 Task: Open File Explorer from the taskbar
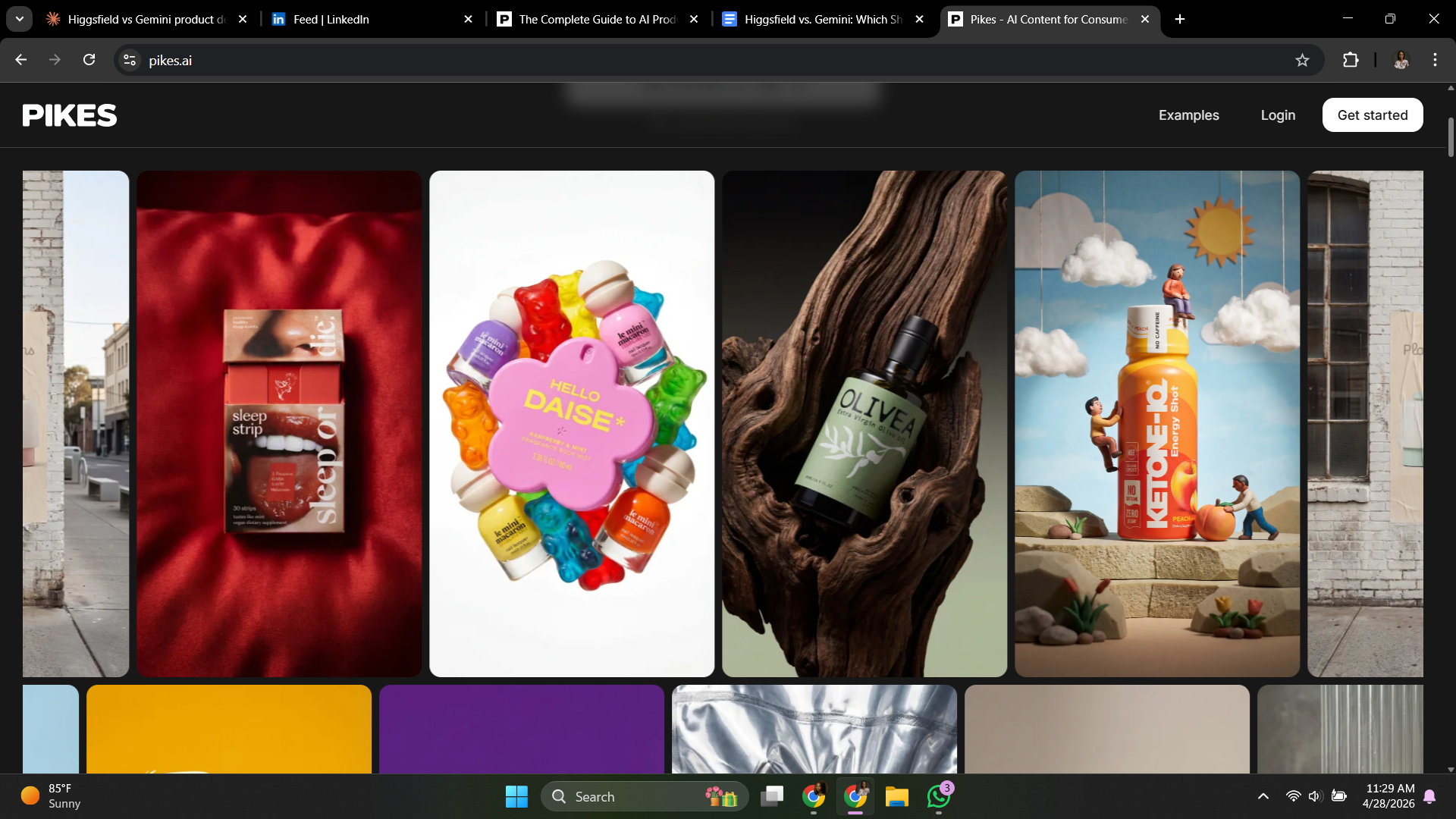point(897,796)
